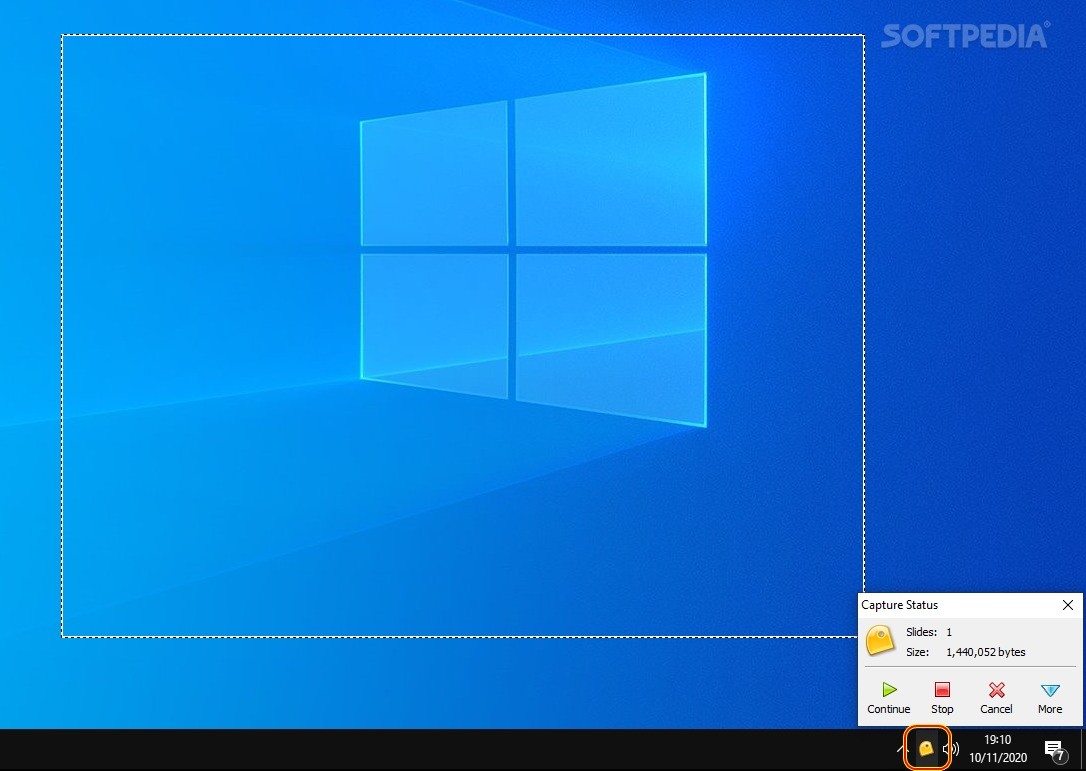
Task: Click the Capture Status title text
Action: pyautogui.click(x=899, y=605)
